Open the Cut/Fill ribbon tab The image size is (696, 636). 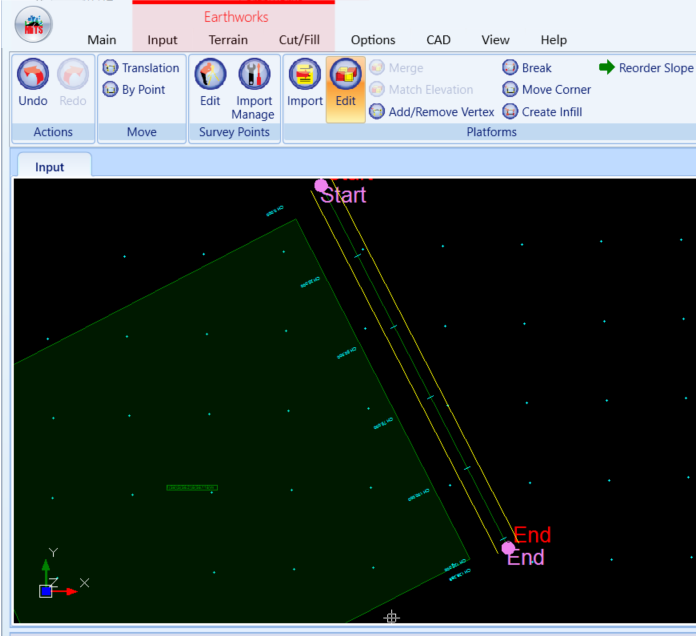coord(299,40)
